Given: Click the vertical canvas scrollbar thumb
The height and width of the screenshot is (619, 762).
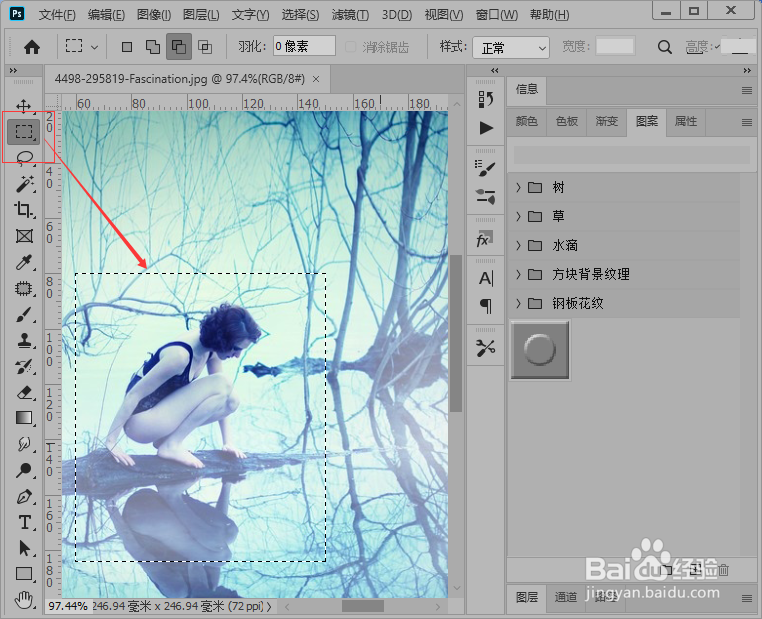Looking at the screenshot, I should coord(455,334).
